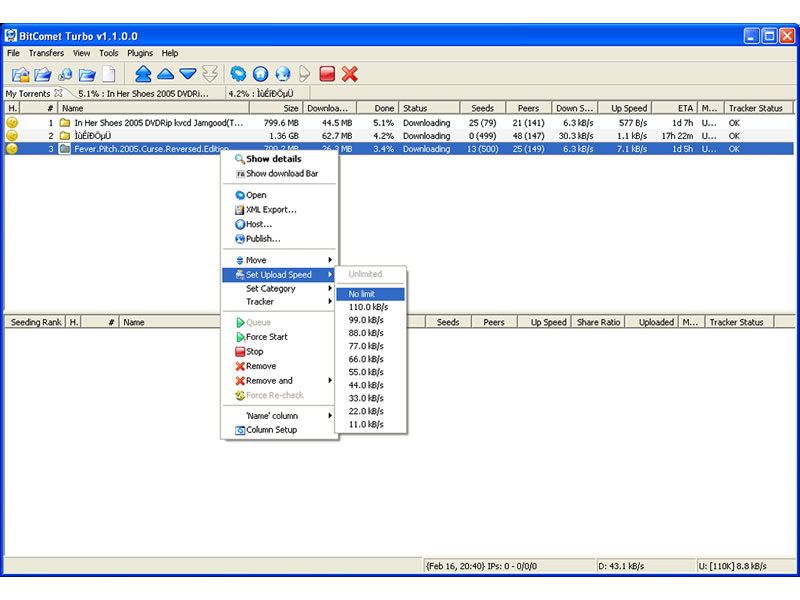Choose Open in context menu
The height and width of the screenshot is (600, 800).
point(279,195)
